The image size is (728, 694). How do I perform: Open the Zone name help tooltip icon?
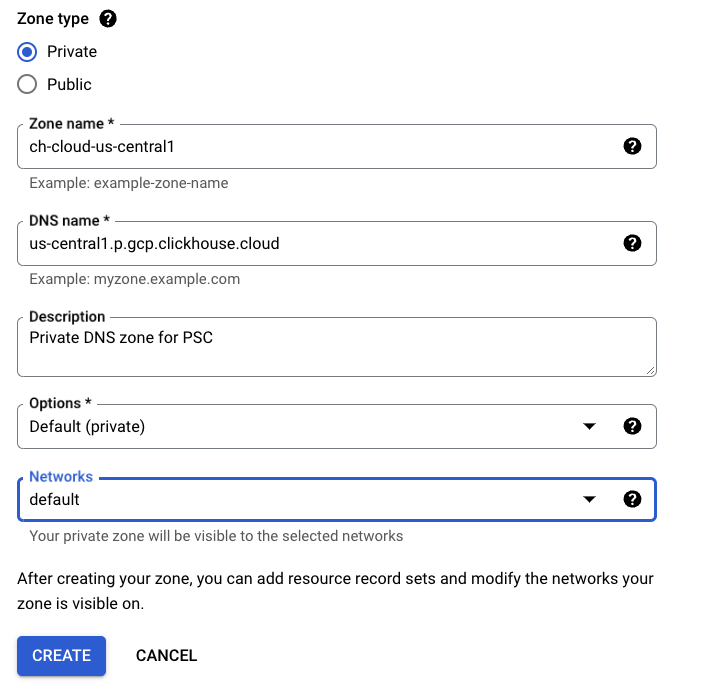632,146
